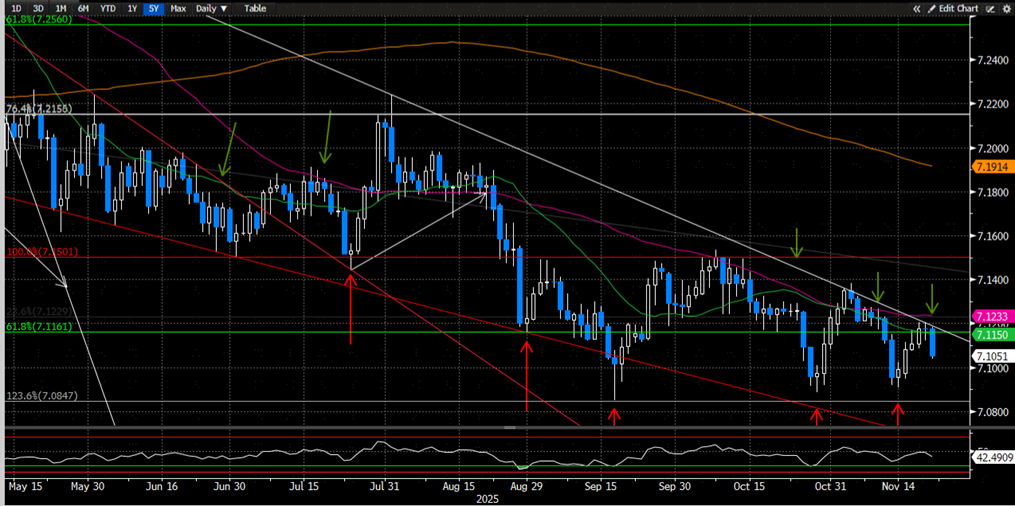Collapse toolbar with double-chevron icon
This screenshot has width=1015, height=506.
[x=917, y=8]
